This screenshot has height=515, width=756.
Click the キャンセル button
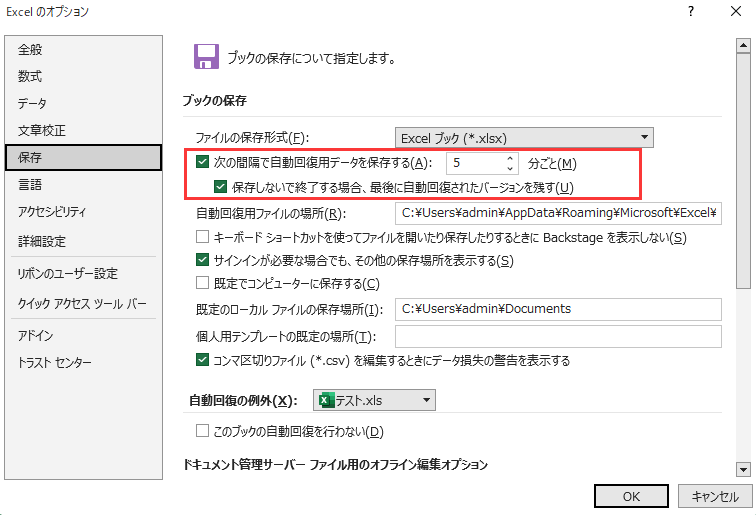(715, 496)
